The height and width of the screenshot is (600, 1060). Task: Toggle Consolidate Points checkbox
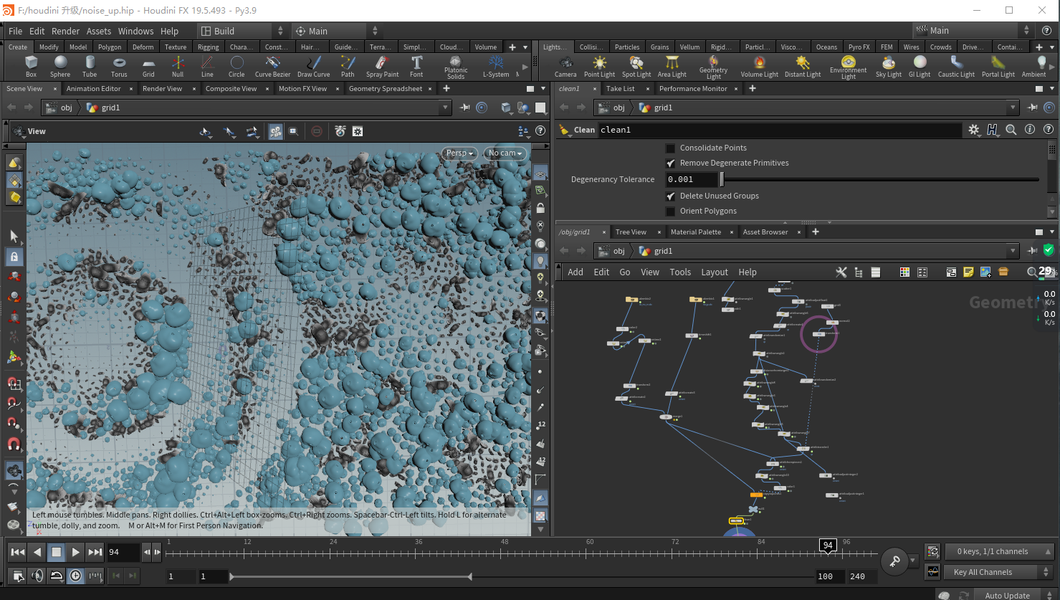pyautogui.click(x=671, y=148)
